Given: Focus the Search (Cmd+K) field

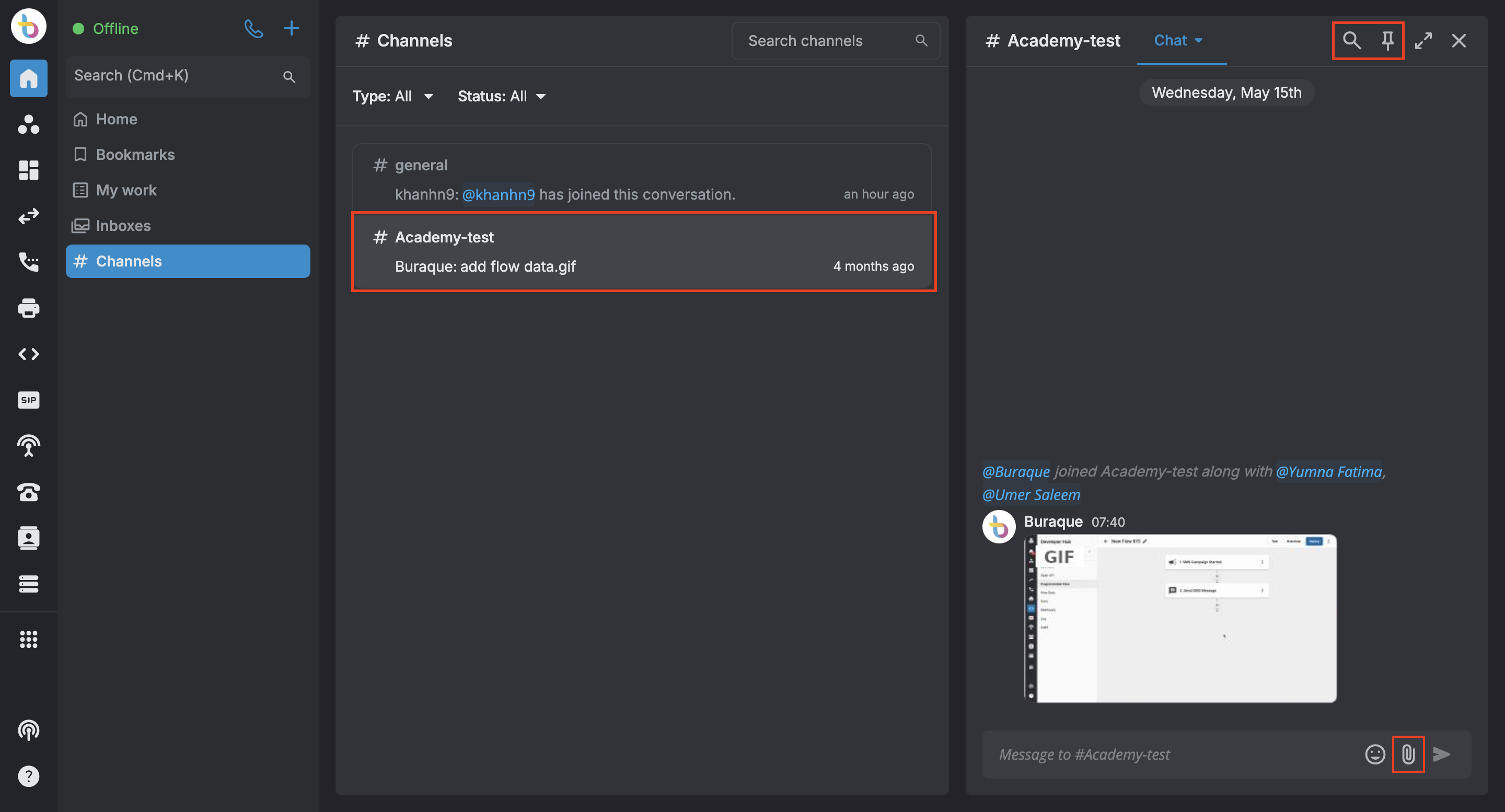Looking at the screenshot, I should [x=188, y=76].
